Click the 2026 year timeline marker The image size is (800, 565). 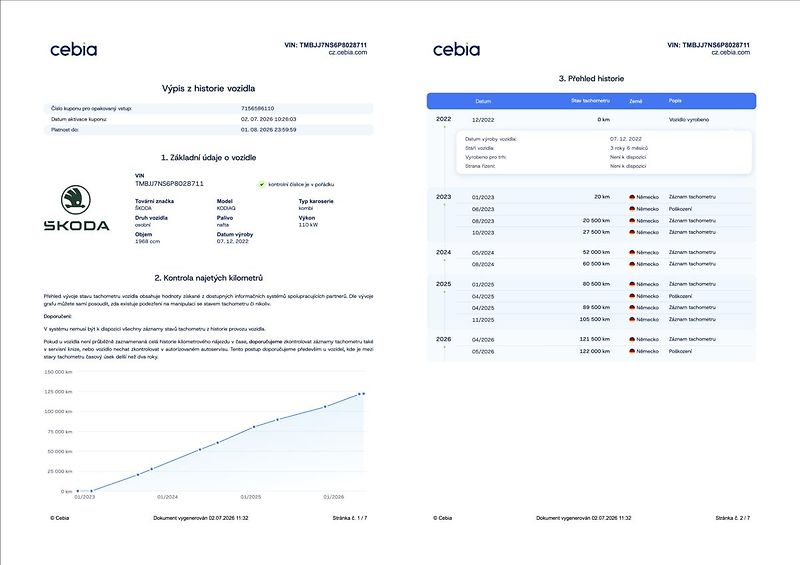tap(443, 339)
